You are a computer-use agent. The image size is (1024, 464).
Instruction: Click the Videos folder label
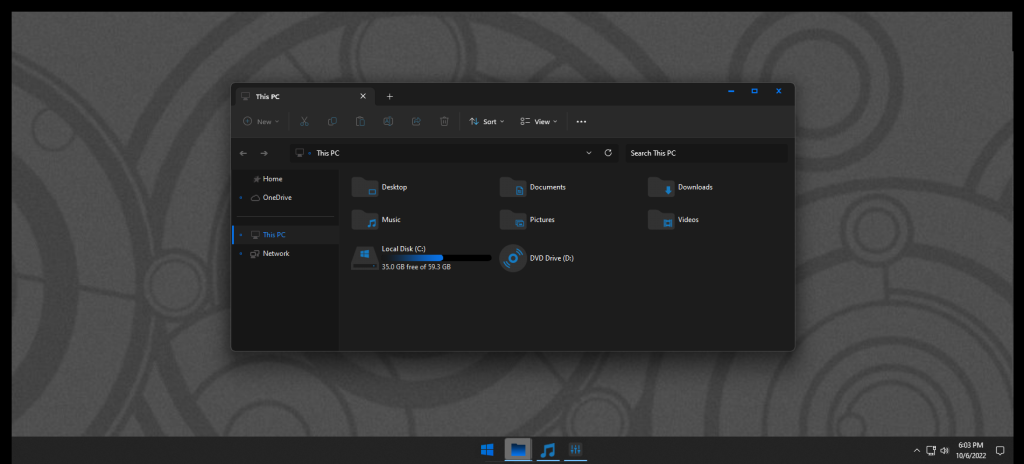[688, 220]
